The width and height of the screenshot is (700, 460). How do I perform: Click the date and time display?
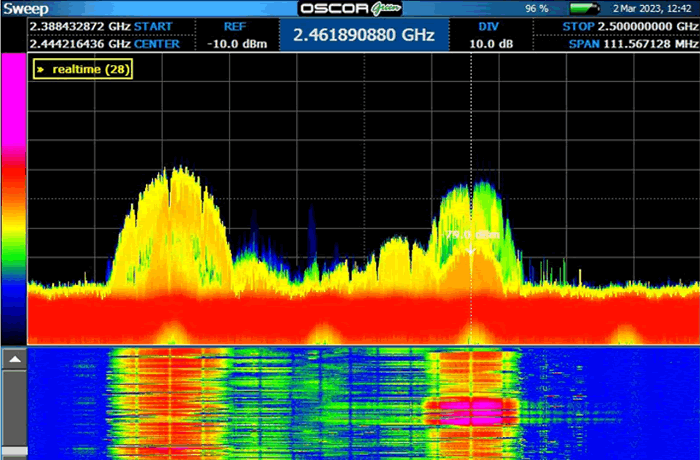point(654,8)
